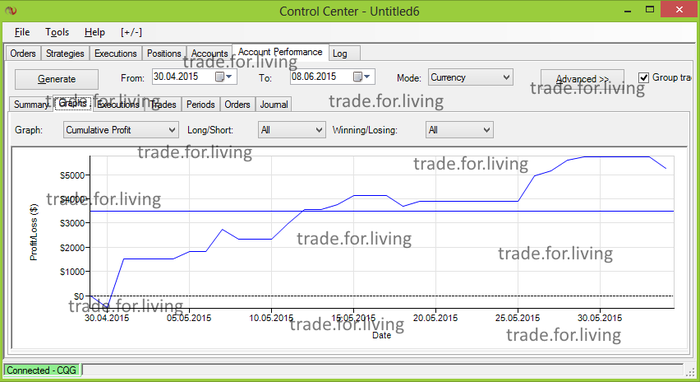Open the Orders sub-tab next to Periods
700x382 pixels.
(x=237, y=104)
